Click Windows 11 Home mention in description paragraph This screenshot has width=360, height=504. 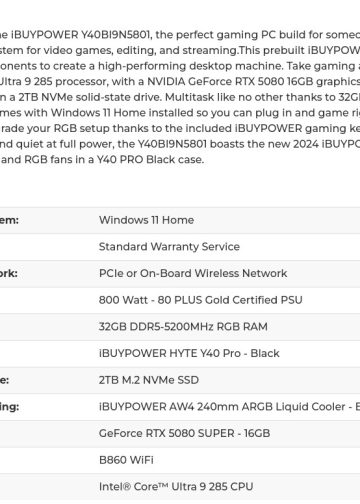[98, 113]
